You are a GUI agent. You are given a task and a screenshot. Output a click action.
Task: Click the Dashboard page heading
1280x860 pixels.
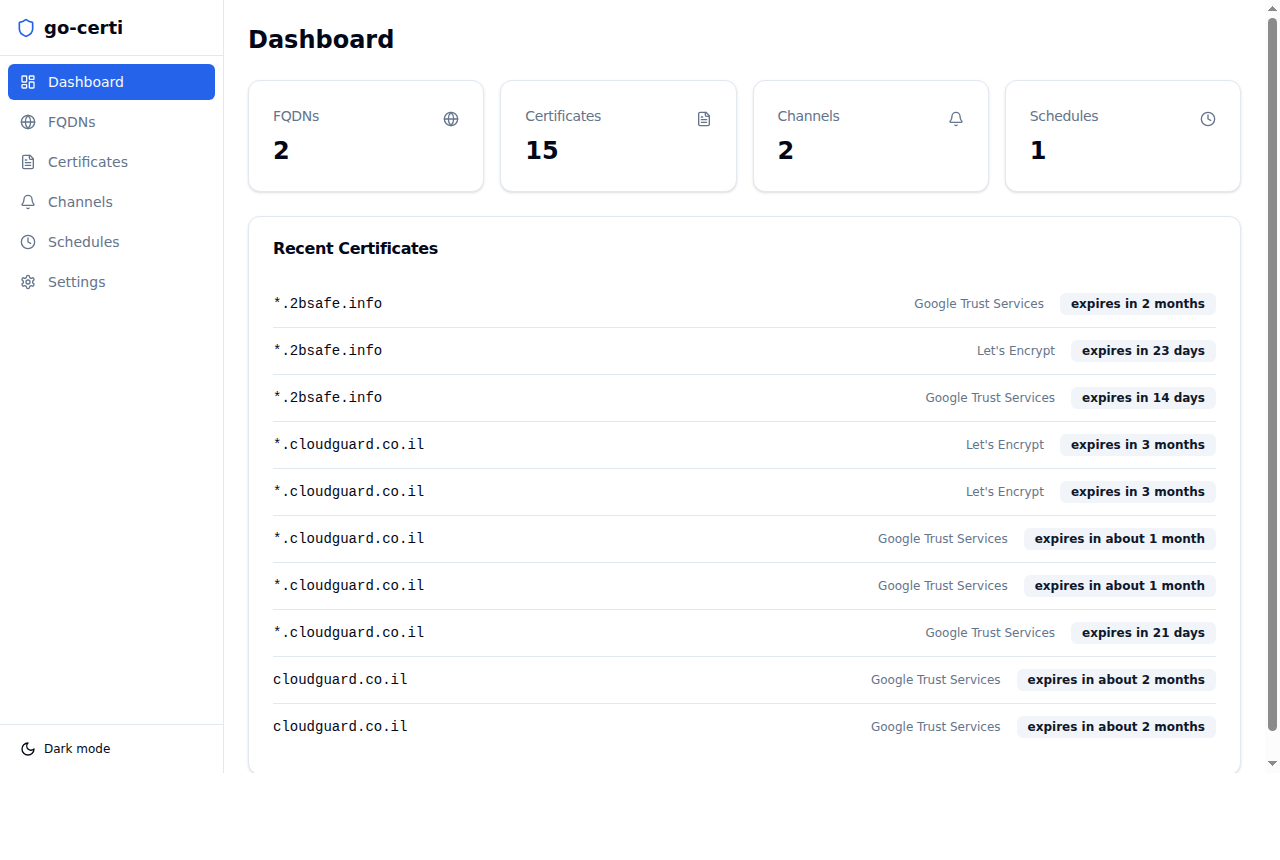click(x=321, y=39)
